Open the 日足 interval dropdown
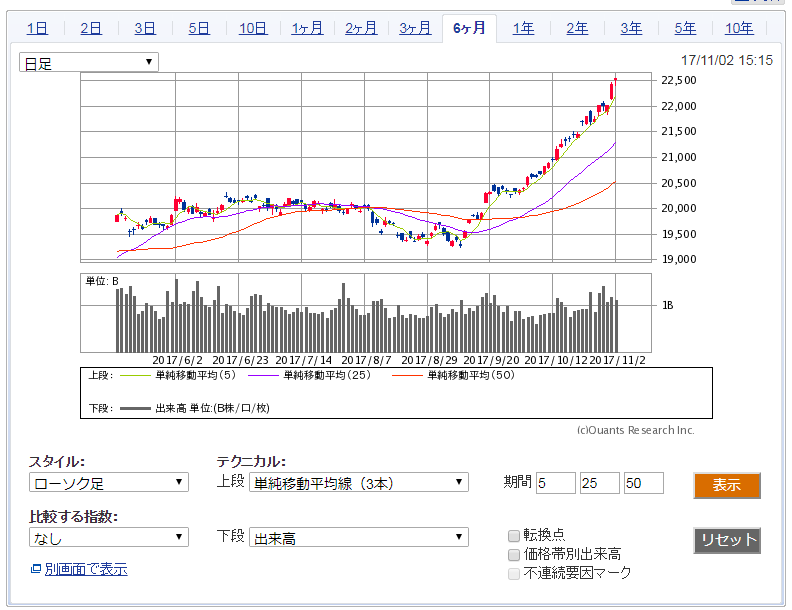The image size is (792, 610). tap(89, 63)
